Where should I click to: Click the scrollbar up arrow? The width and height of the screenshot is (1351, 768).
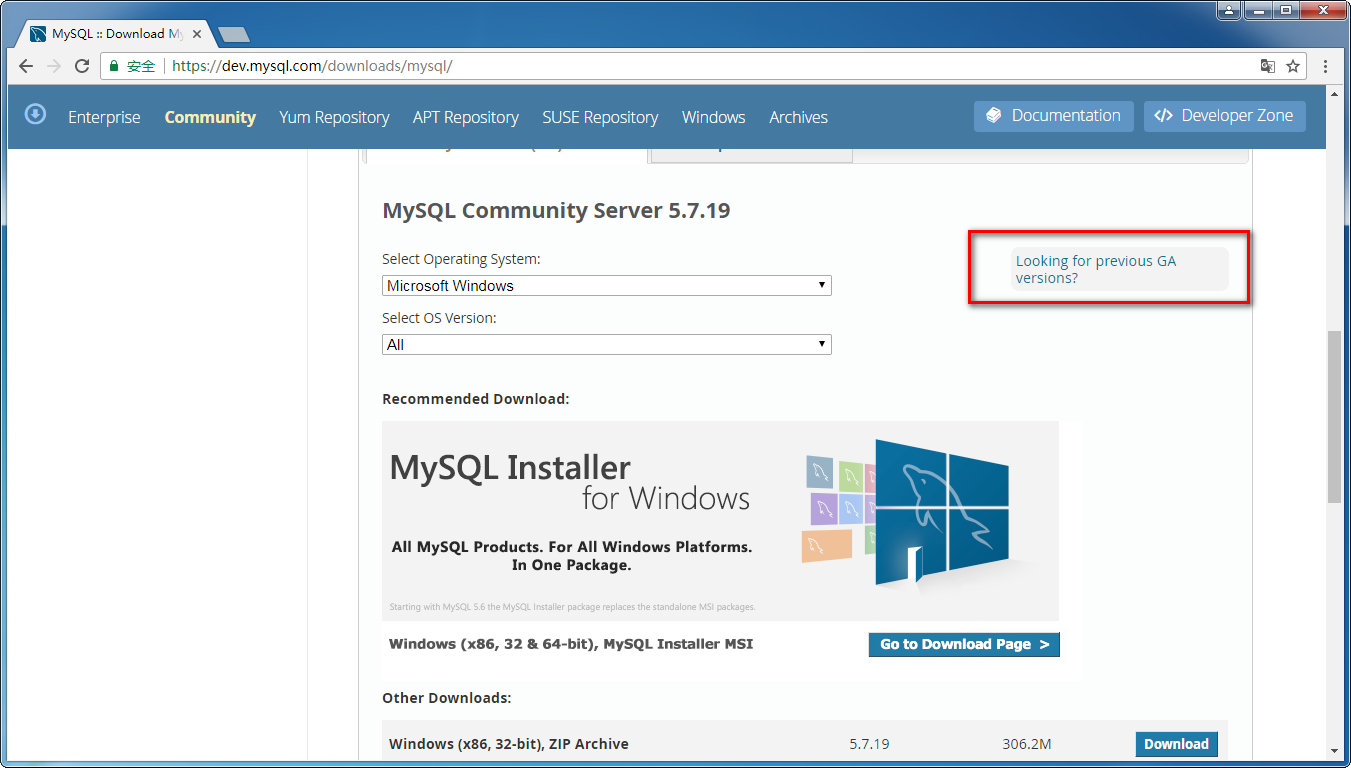click(1334, 92)
